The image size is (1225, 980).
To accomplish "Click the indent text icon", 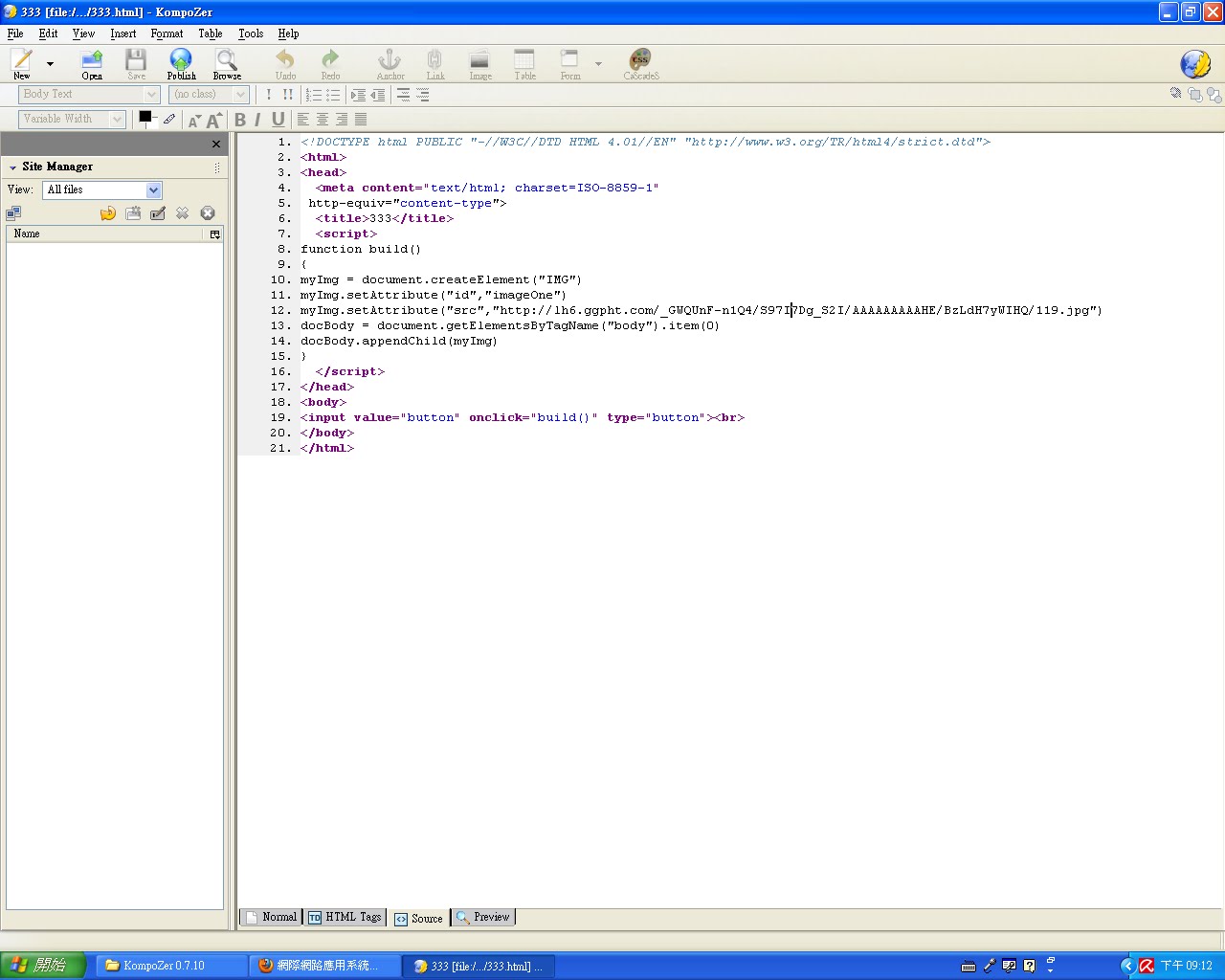I will pos(359,95).
